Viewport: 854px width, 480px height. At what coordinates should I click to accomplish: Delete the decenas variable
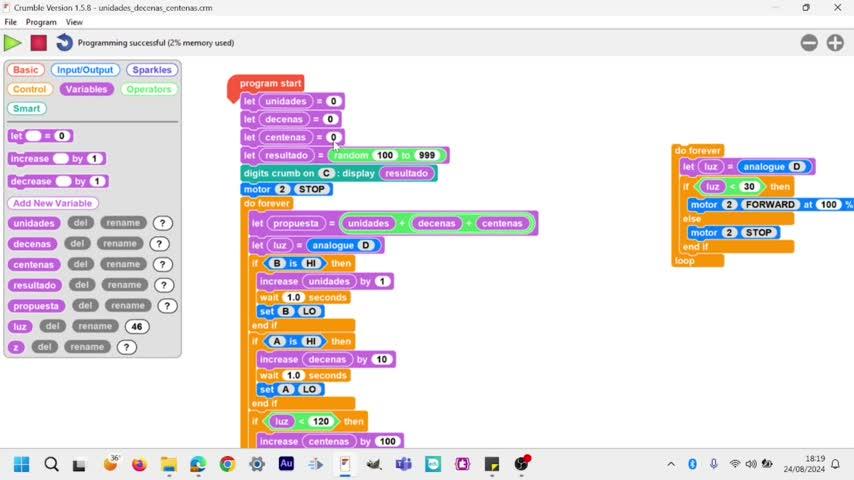[x=77, y=244]
